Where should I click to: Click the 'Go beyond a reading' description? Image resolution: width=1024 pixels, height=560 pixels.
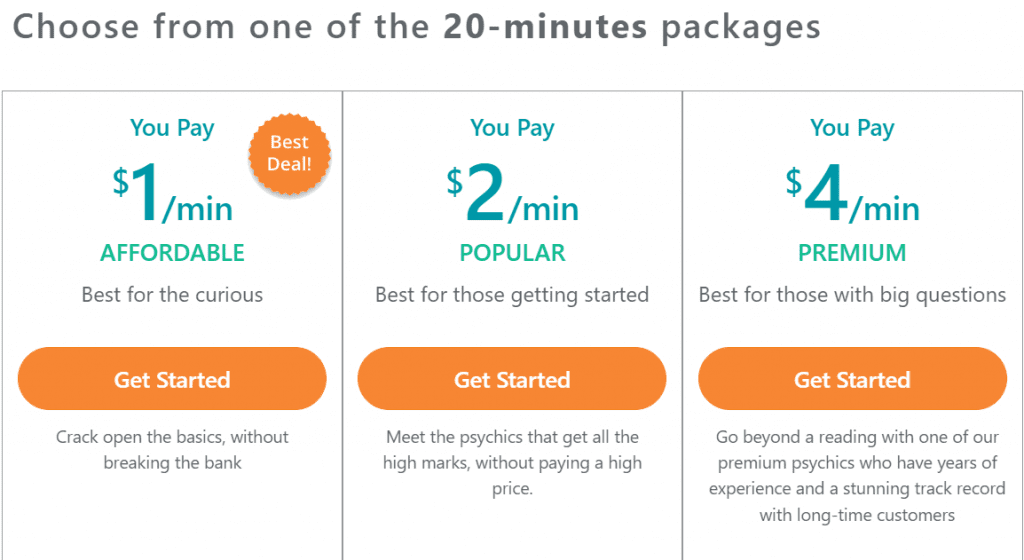pos(857,476)
